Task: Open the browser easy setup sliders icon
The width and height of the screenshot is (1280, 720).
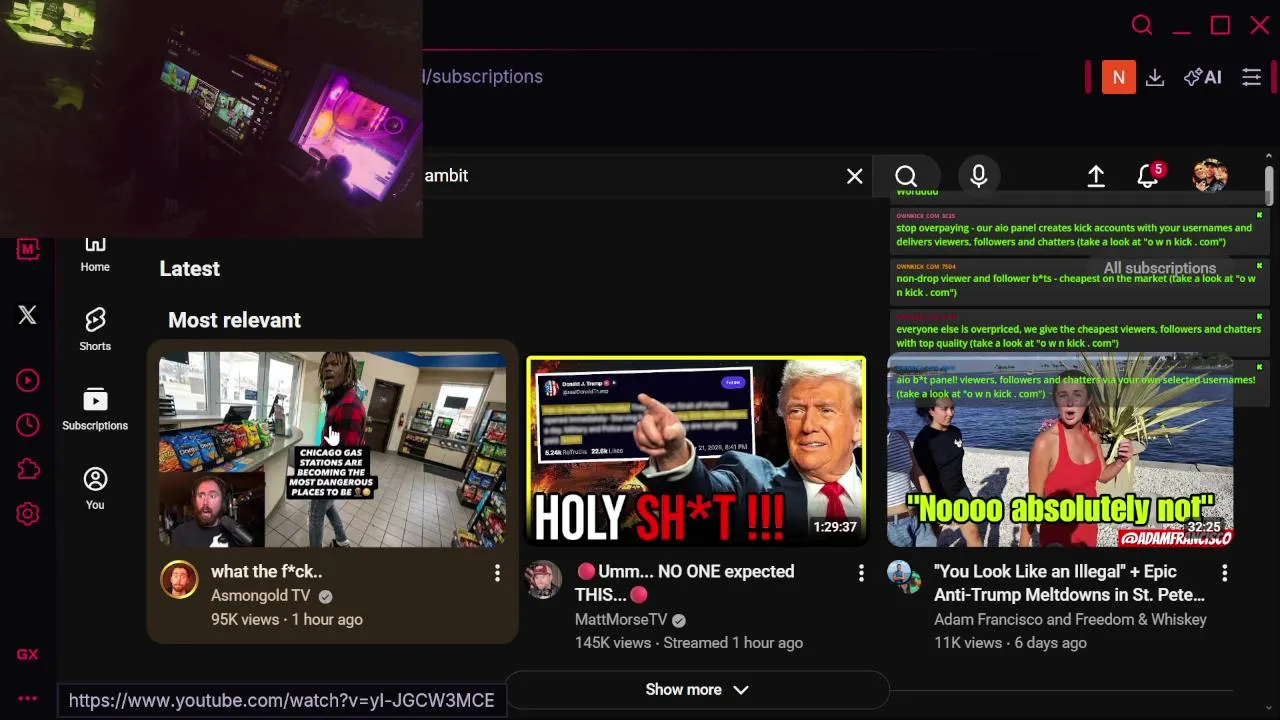Action: 1251,77
